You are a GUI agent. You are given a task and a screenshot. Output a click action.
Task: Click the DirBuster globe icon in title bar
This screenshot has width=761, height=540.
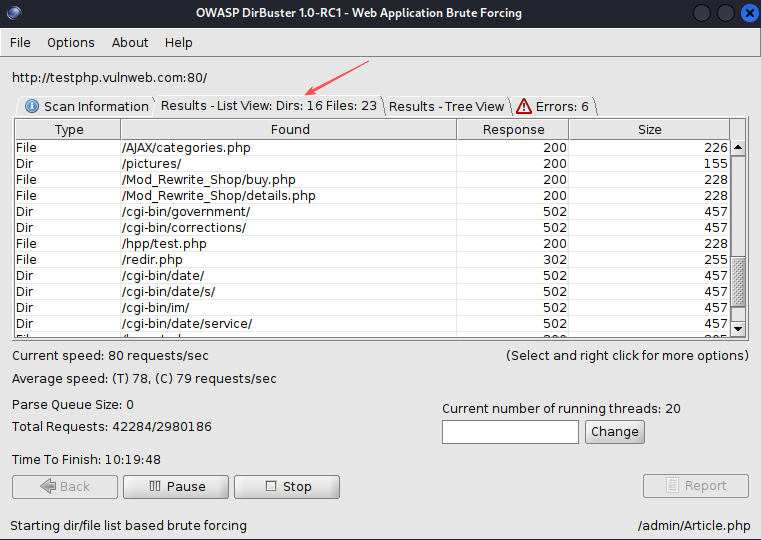pyautogui.click(x=14, y=13)
